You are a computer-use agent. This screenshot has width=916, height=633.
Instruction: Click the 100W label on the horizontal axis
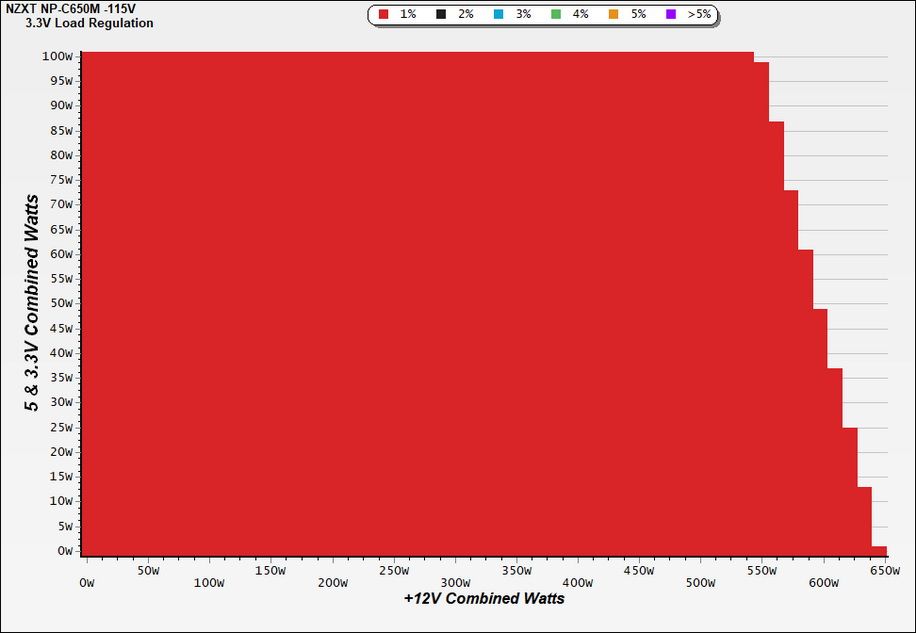click(x=209, y=583)
